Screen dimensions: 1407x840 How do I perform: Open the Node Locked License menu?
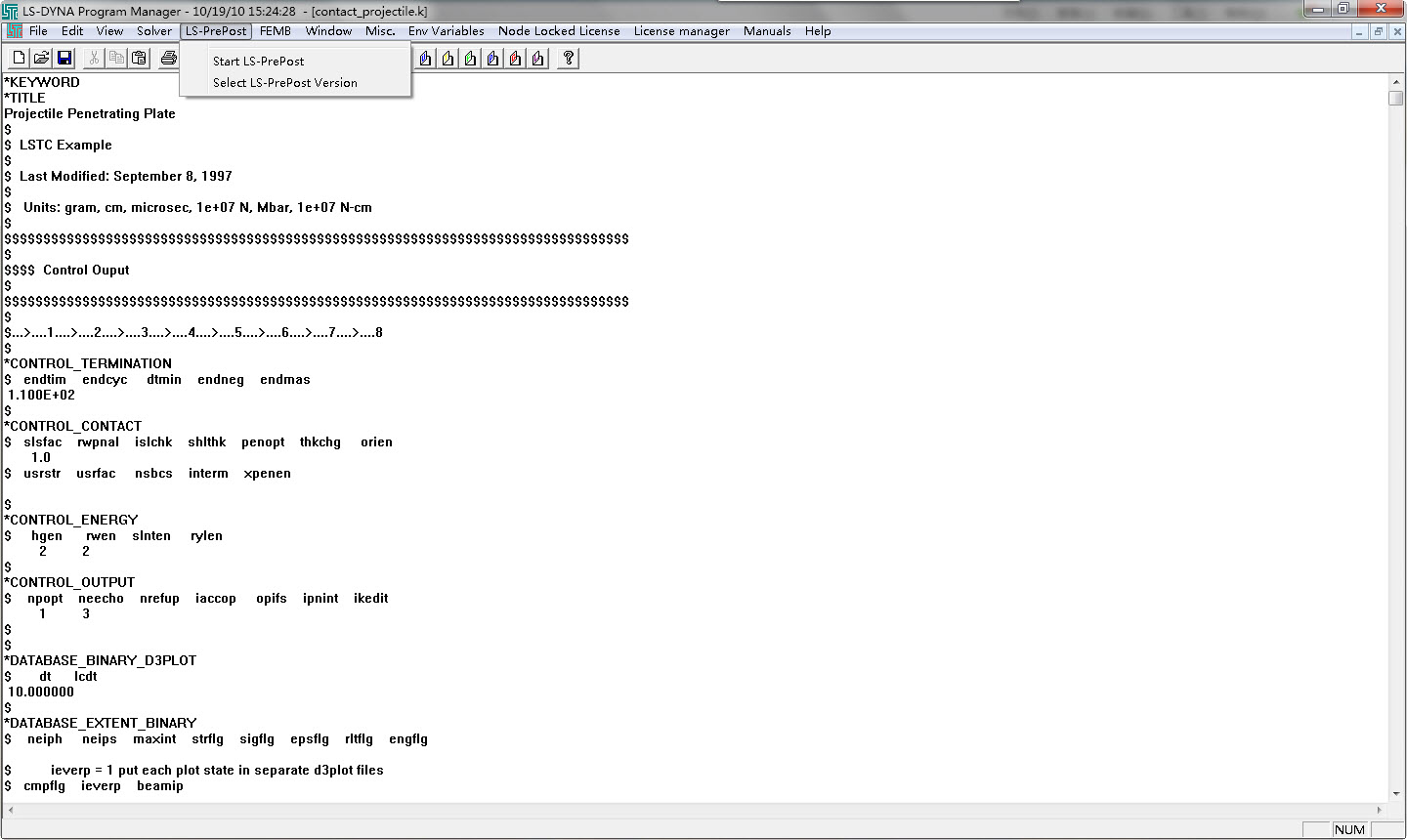pos(559,31)
